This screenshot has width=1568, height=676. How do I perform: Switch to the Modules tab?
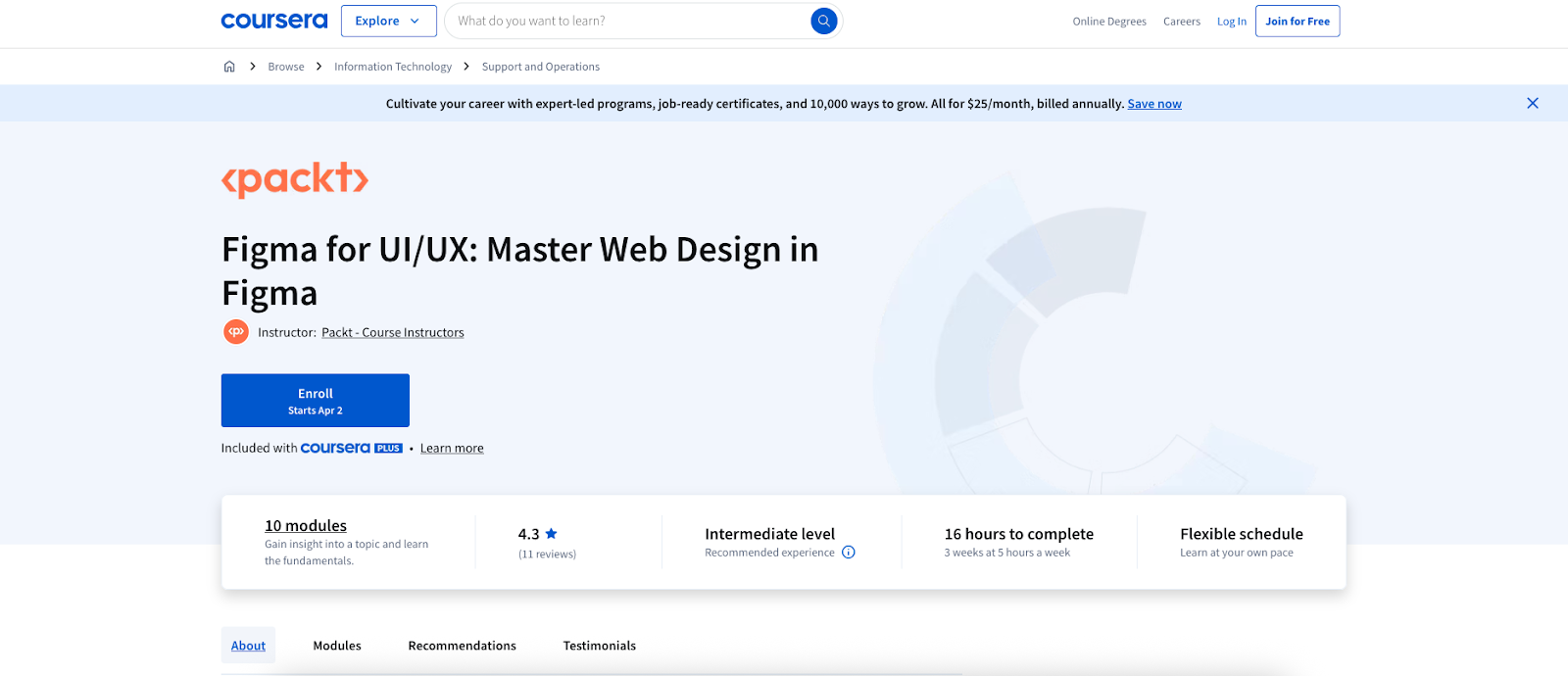coord(337,646)
